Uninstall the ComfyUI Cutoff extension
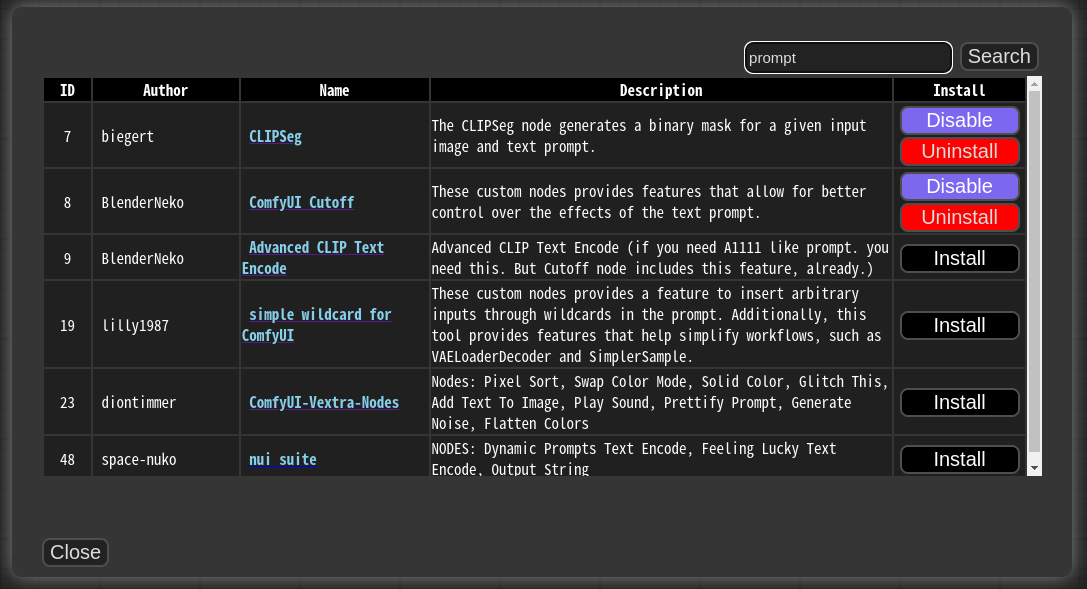Screen dimensions: 1087x589 tap(958, 217)
